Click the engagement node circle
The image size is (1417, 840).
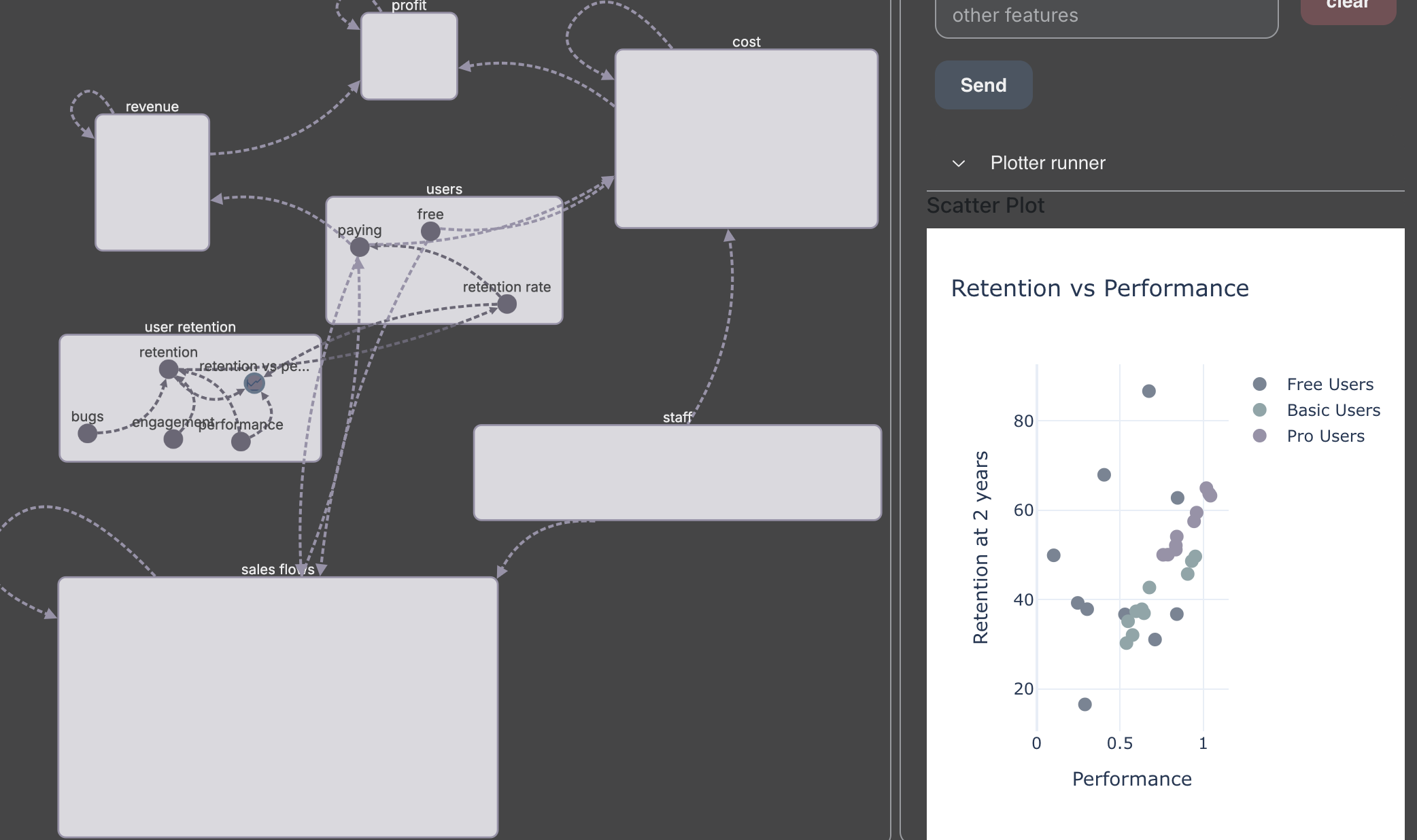173,439
